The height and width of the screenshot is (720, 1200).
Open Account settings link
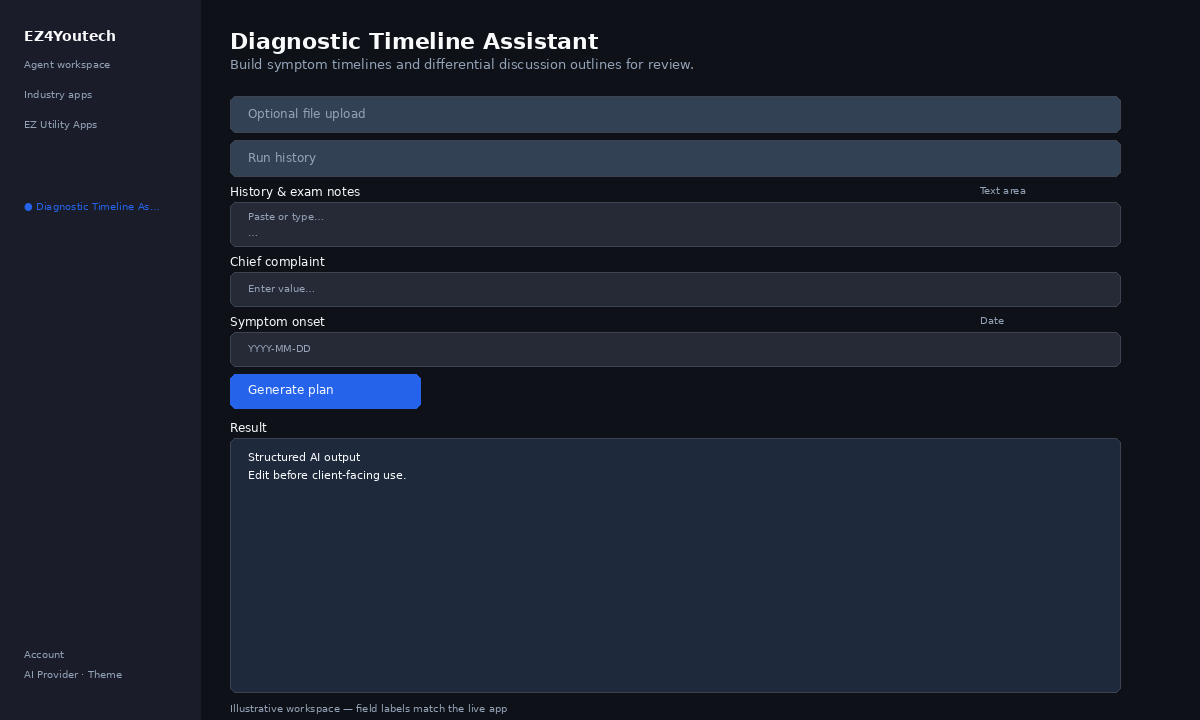(x=44, y=655)
